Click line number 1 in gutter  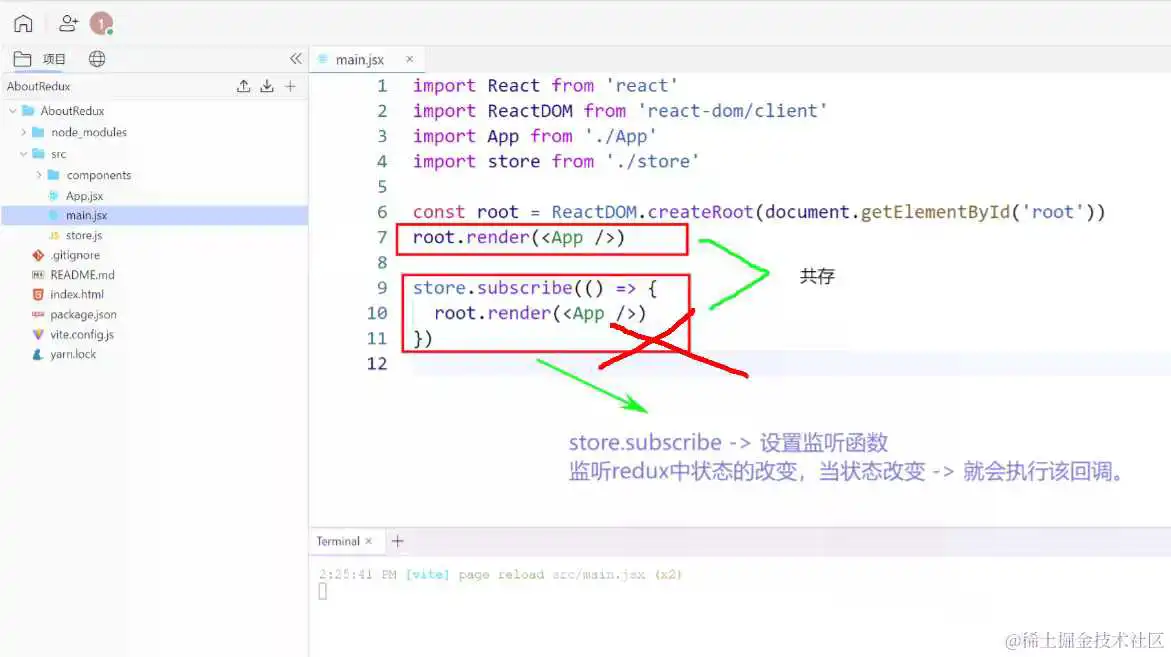click(382, 86)
